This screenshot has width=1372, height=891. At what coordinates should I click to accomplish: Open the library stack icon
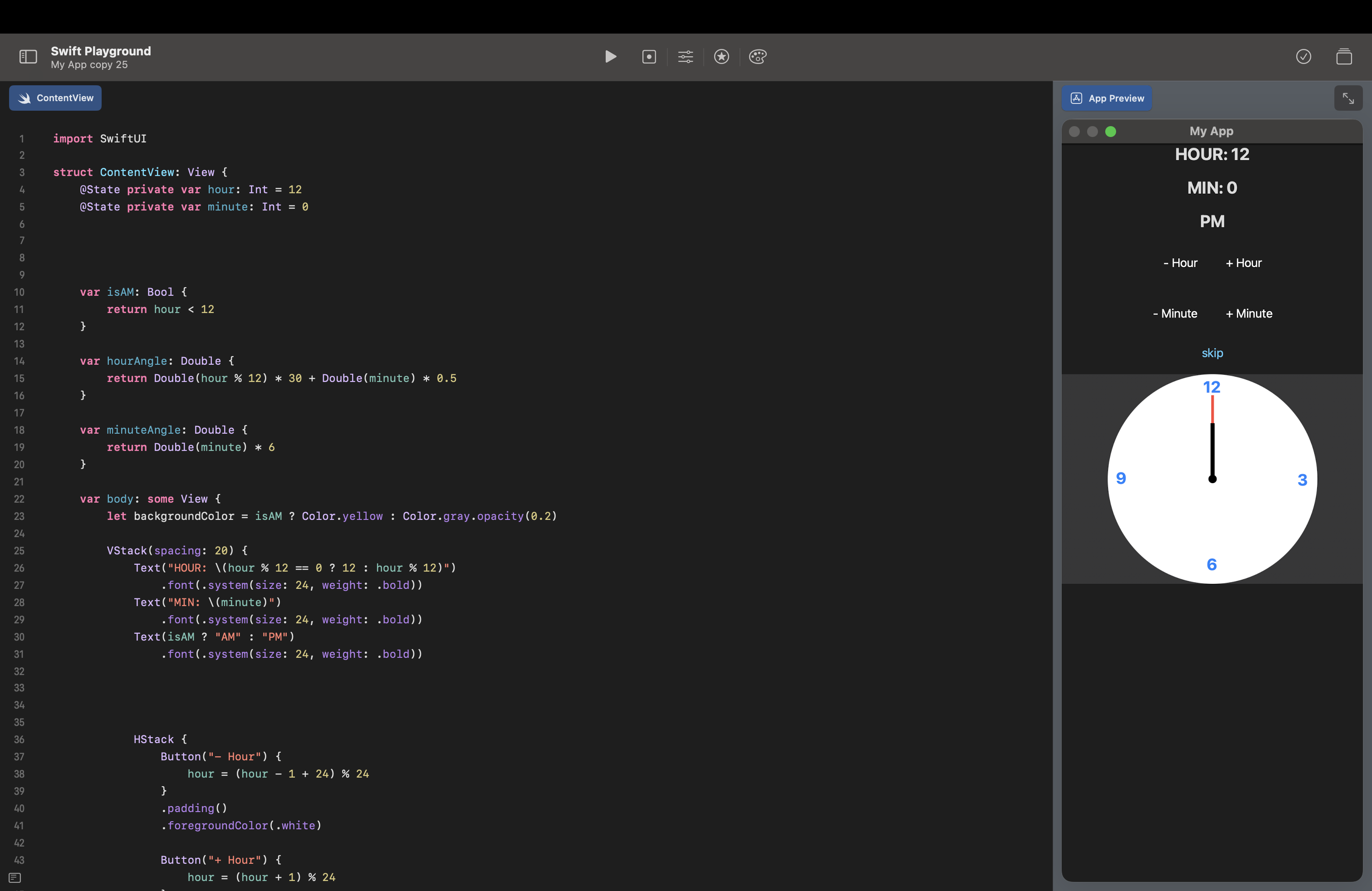coord(1344,56)
